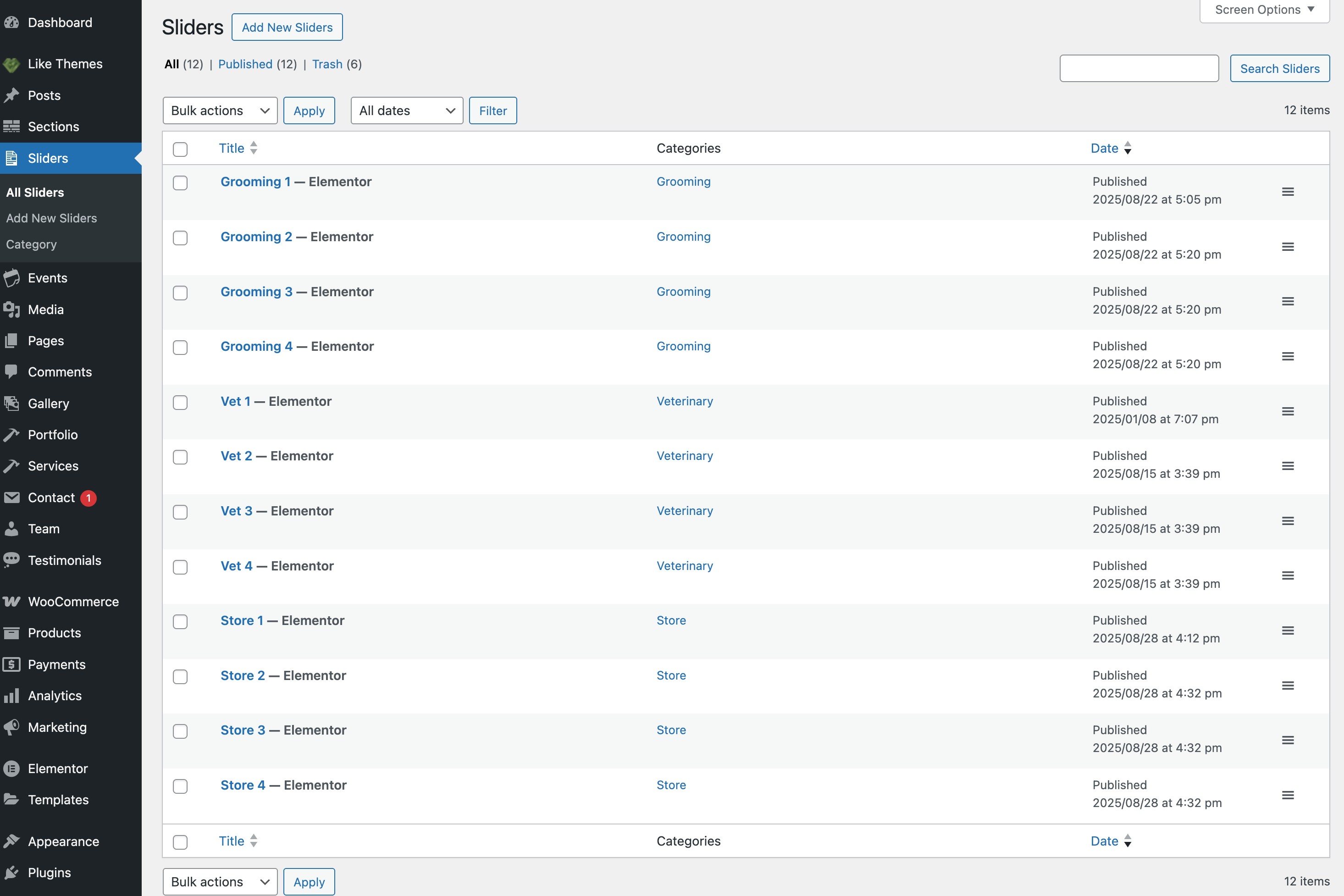Viewport: 1344px width, 896px height.
Task: Click the Gallery images icon in sidebar
Action: point(11,404)
